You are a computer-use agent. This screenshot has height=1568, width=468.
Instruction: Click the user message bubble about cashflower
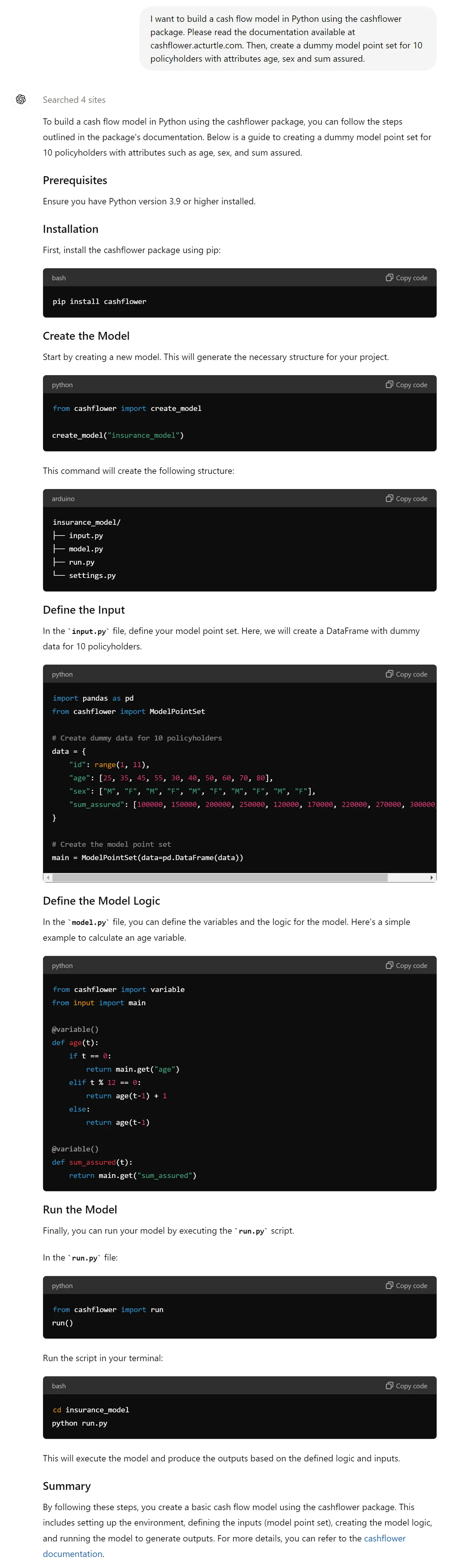point(287,38)
